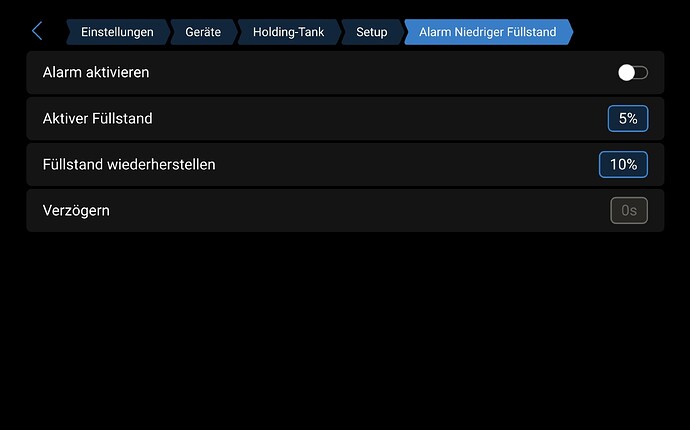Screen dimensions: 690x430
Task: Edit the Aktiver Füllstand 5% value
Action: [628, 118]
